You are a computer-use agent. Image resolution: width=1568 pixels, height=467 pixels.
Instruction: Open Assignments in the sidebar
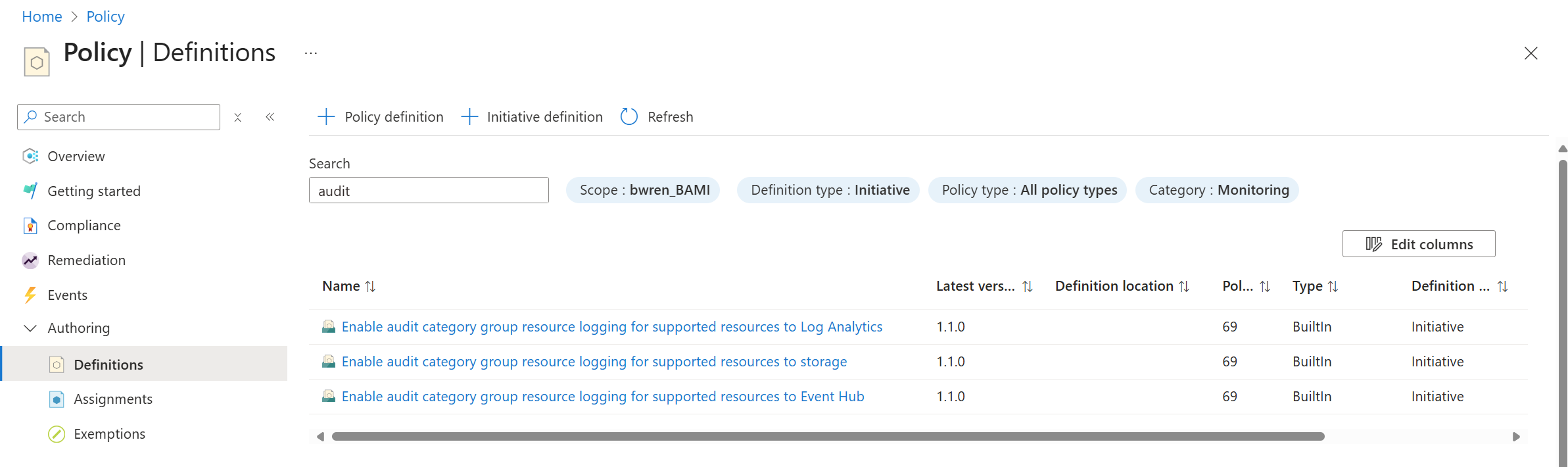tap(113, 399)
